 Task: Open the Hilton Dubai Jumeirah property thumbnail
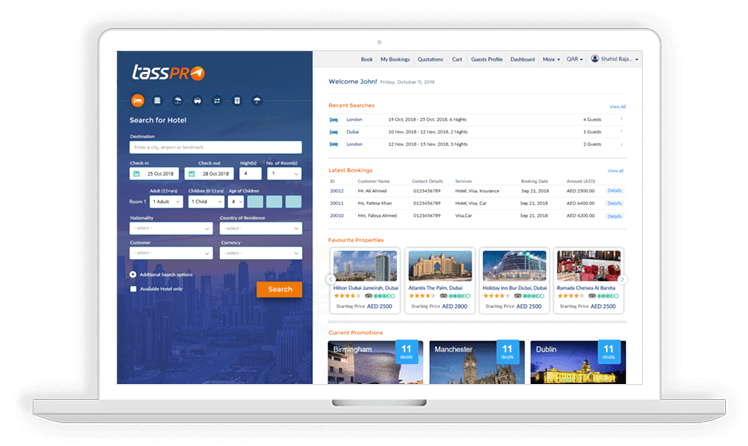365,266
